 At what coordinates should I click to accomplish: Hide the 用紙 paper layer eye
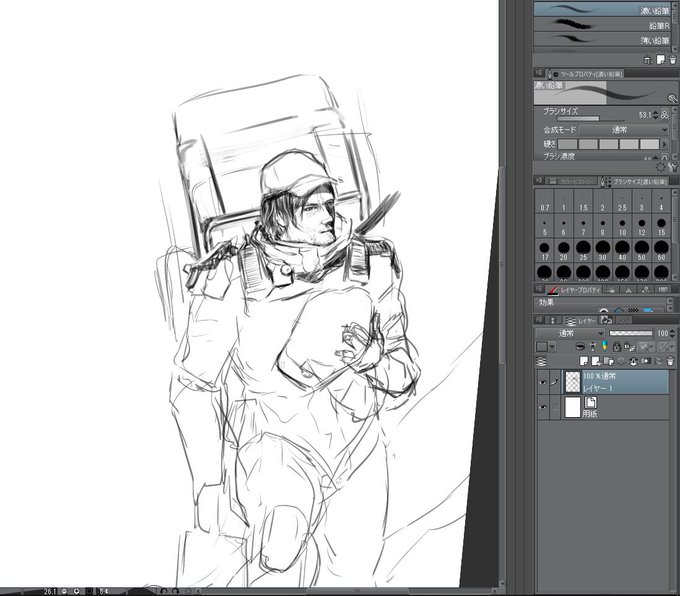[543, 408]
